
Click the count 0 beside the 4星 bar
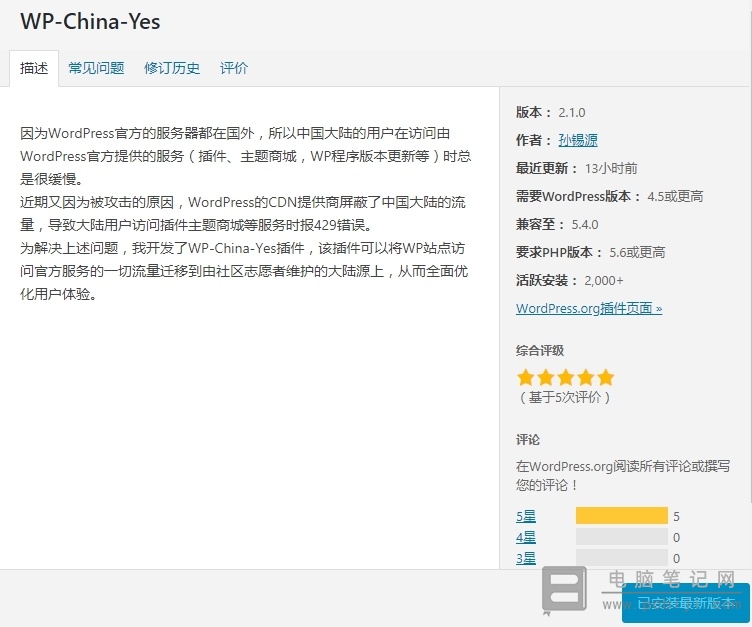click(x=676, y=537)
